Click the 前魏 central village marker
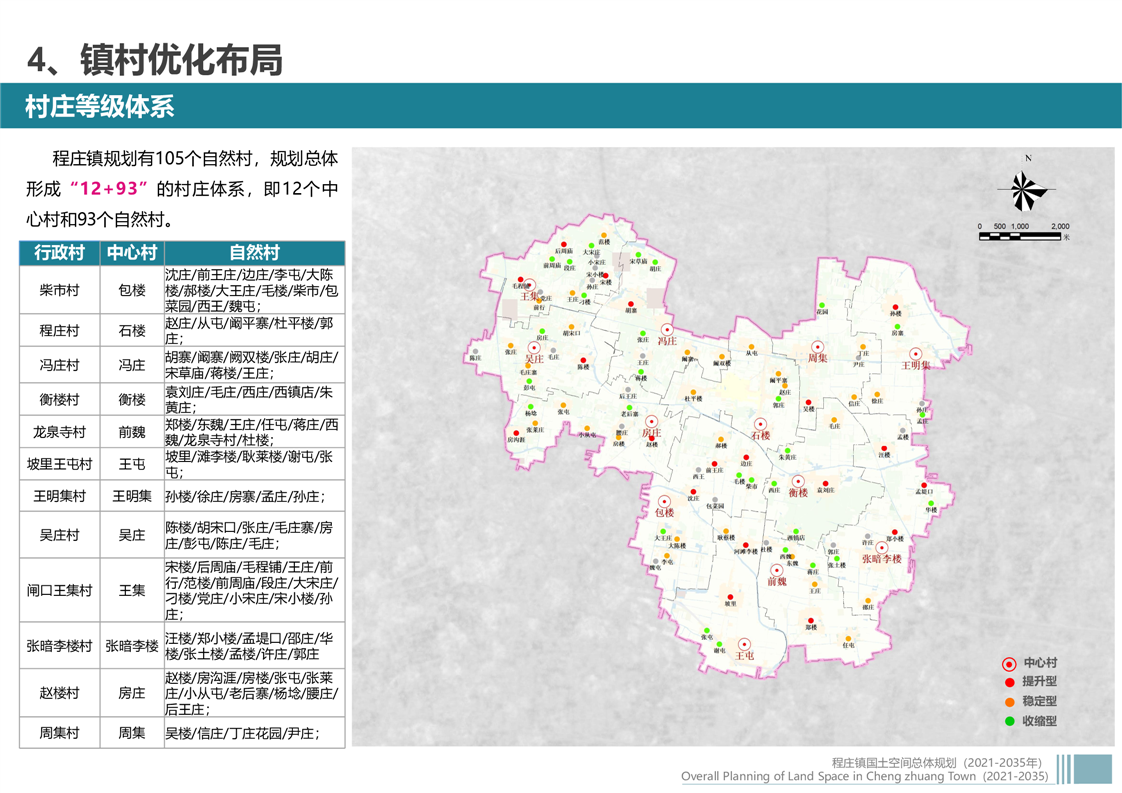The width and height of the screenshot is (1122, 793). 776,570
